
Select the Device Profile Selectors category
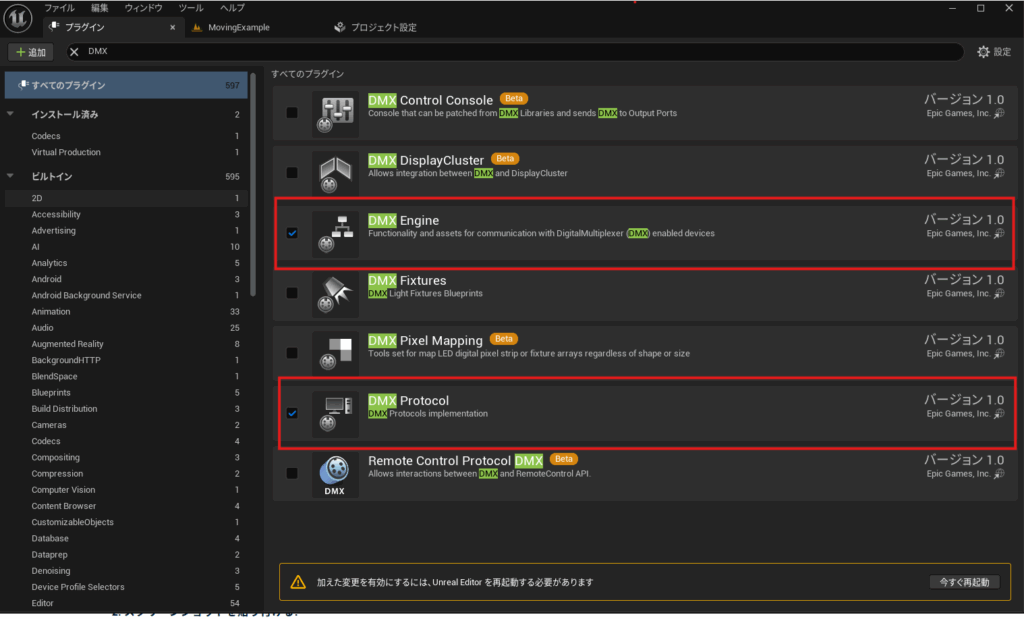[x=126, y=587]
